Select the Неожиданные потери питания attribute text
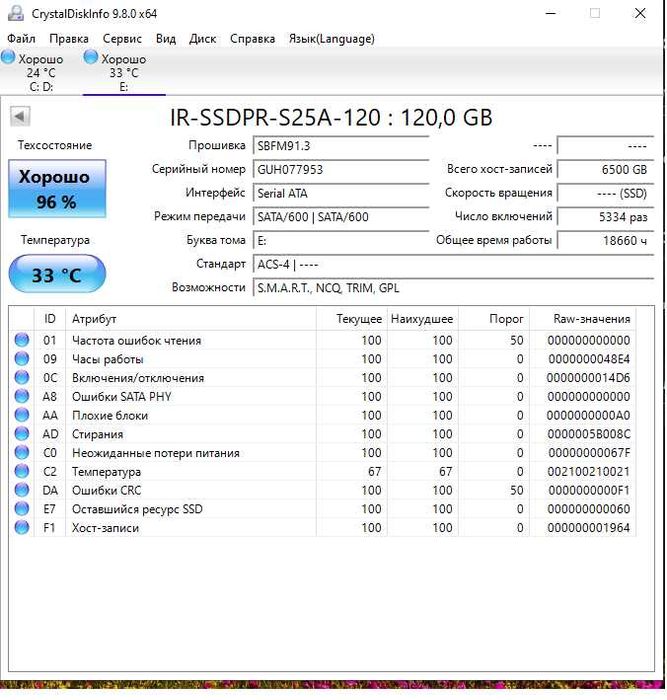667x700 pixels. point(156,453)
